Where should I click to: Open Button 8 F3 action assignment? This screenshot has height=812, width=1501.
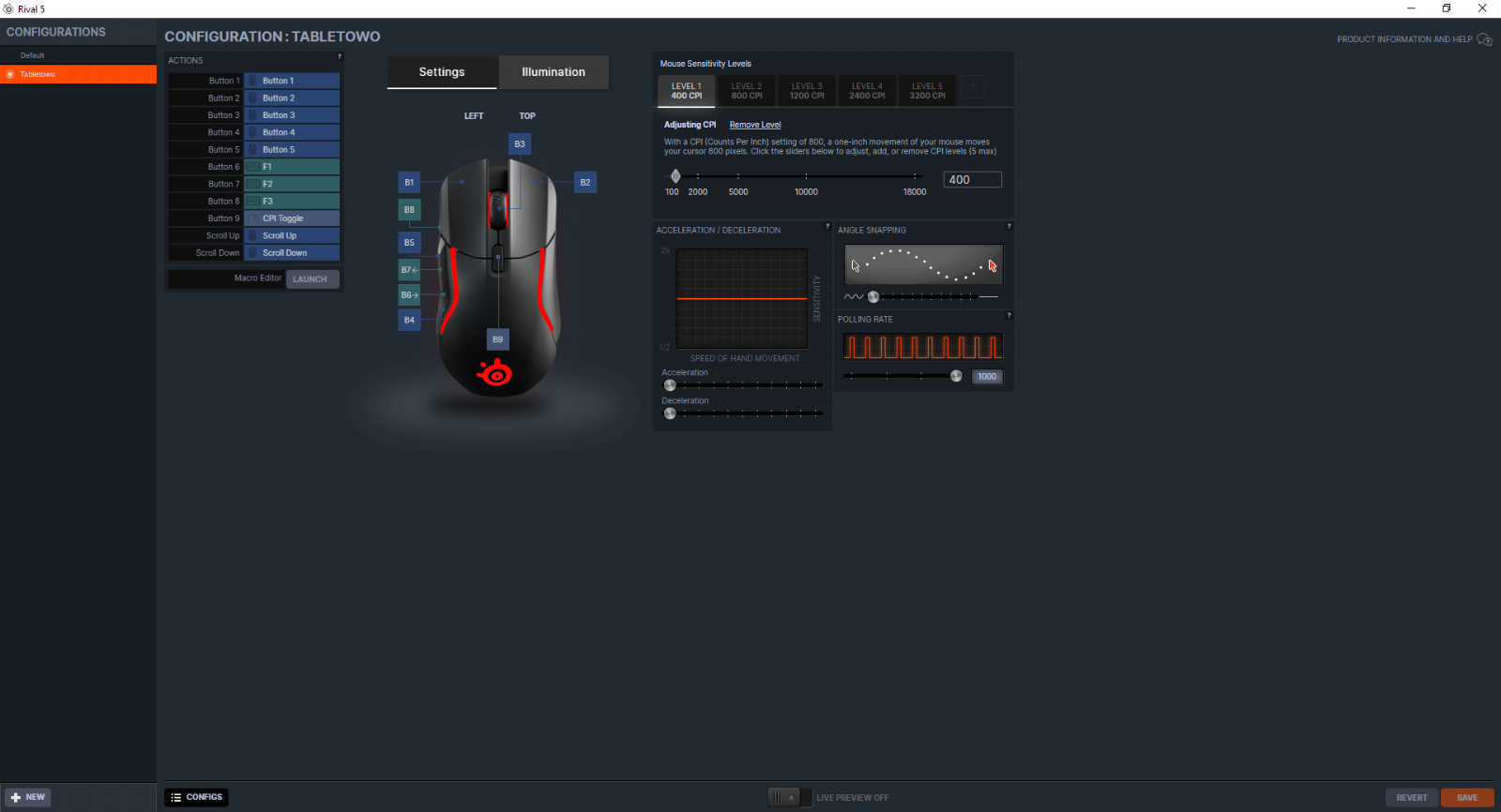tap(292, 201)
